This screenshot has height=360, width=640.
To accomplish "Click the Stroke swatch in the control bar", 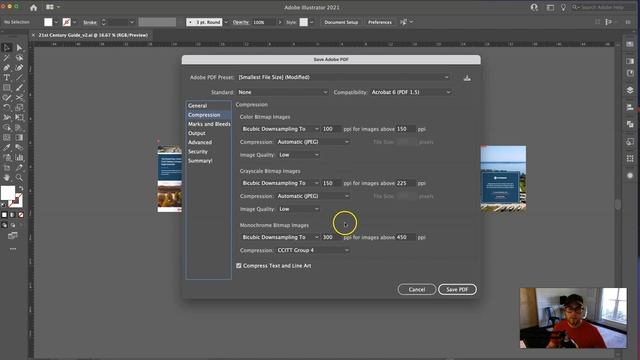I will pyautogui.click(x=67, y=22).
